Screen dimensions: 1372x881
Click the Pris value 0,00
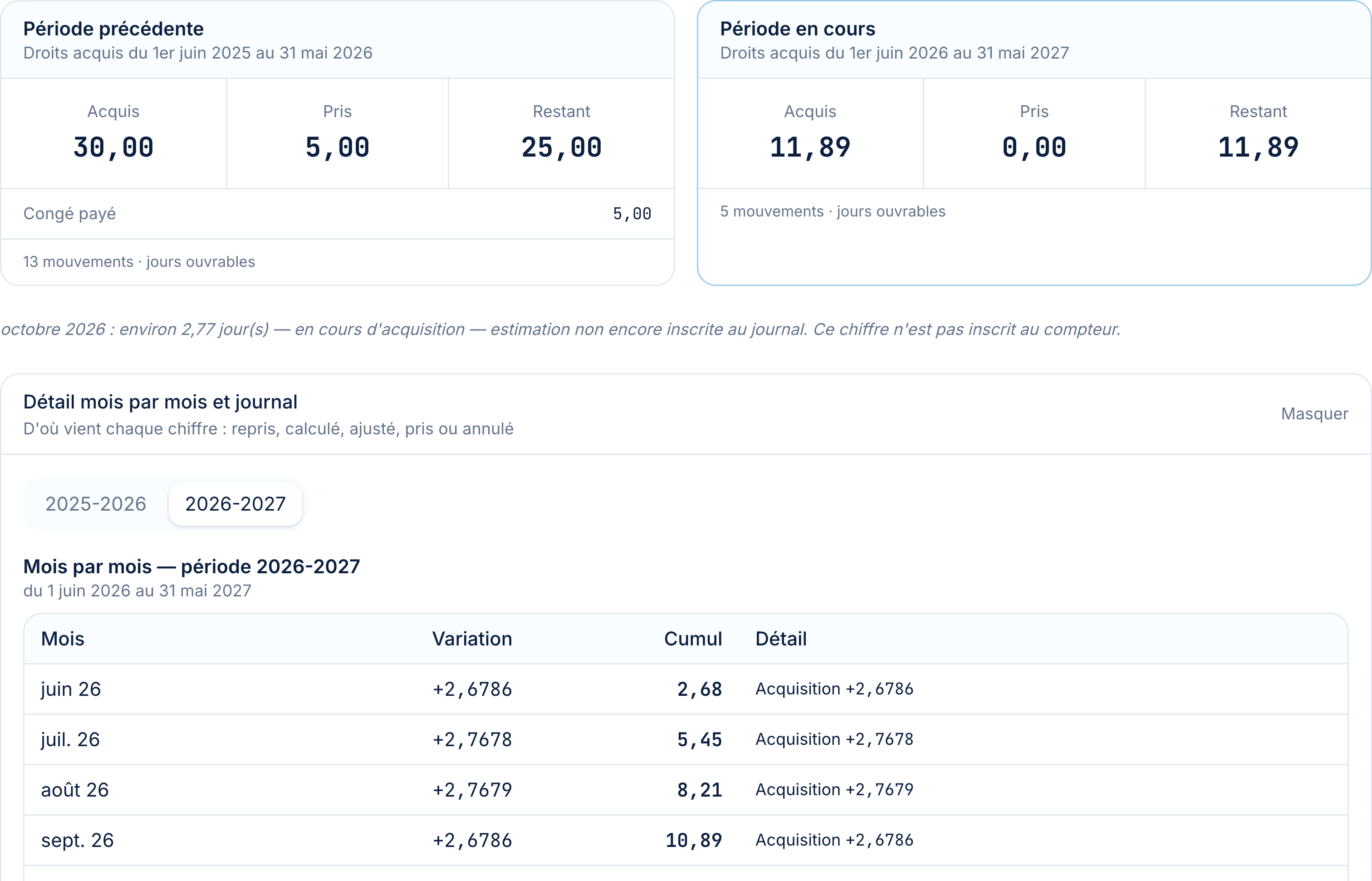pos(1034,148)
